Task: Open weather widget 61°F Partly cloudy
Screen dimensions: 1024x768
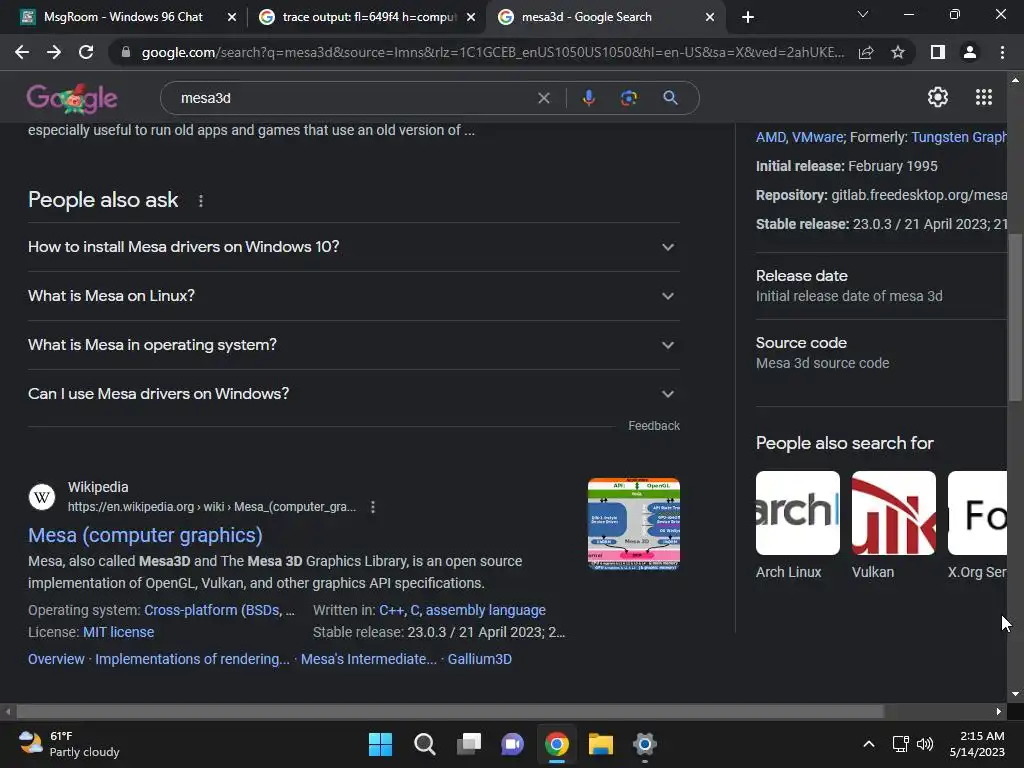Action: (69, 744)
